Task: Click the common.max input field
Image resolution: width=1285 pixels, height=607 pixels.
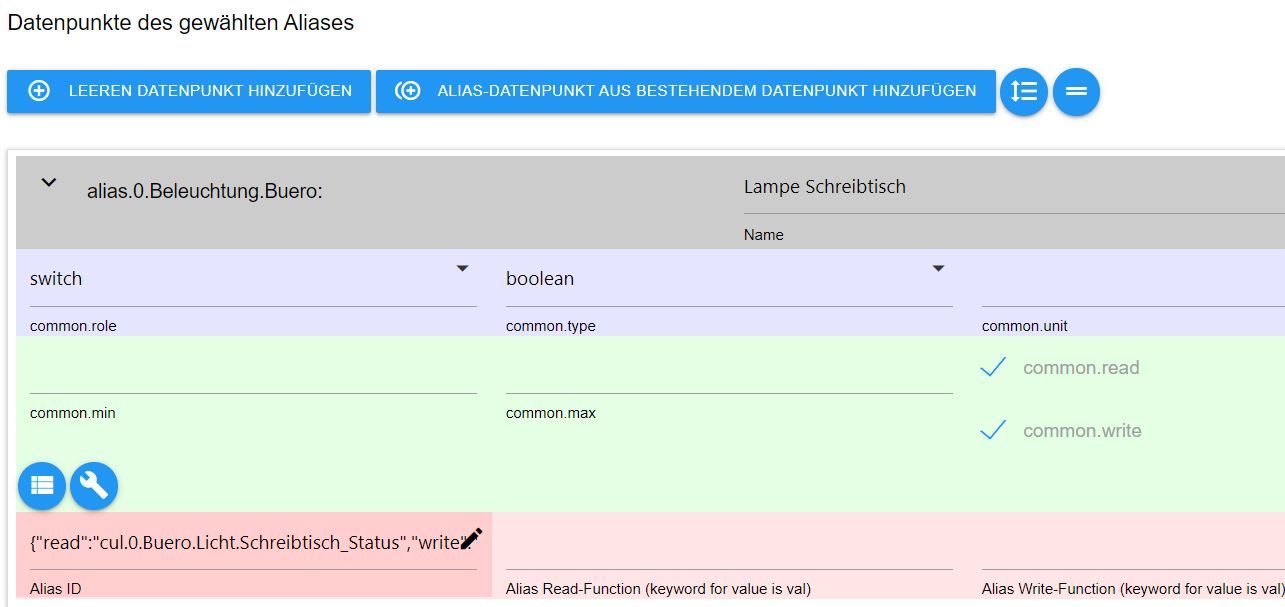Action: pyautogui.click(x=729, y=370)
